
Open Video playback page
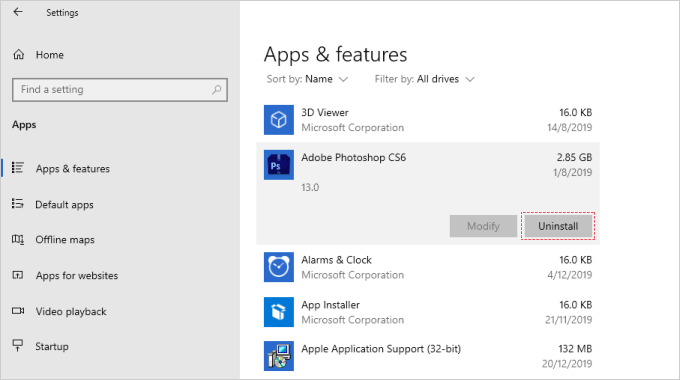pos(71,312)
